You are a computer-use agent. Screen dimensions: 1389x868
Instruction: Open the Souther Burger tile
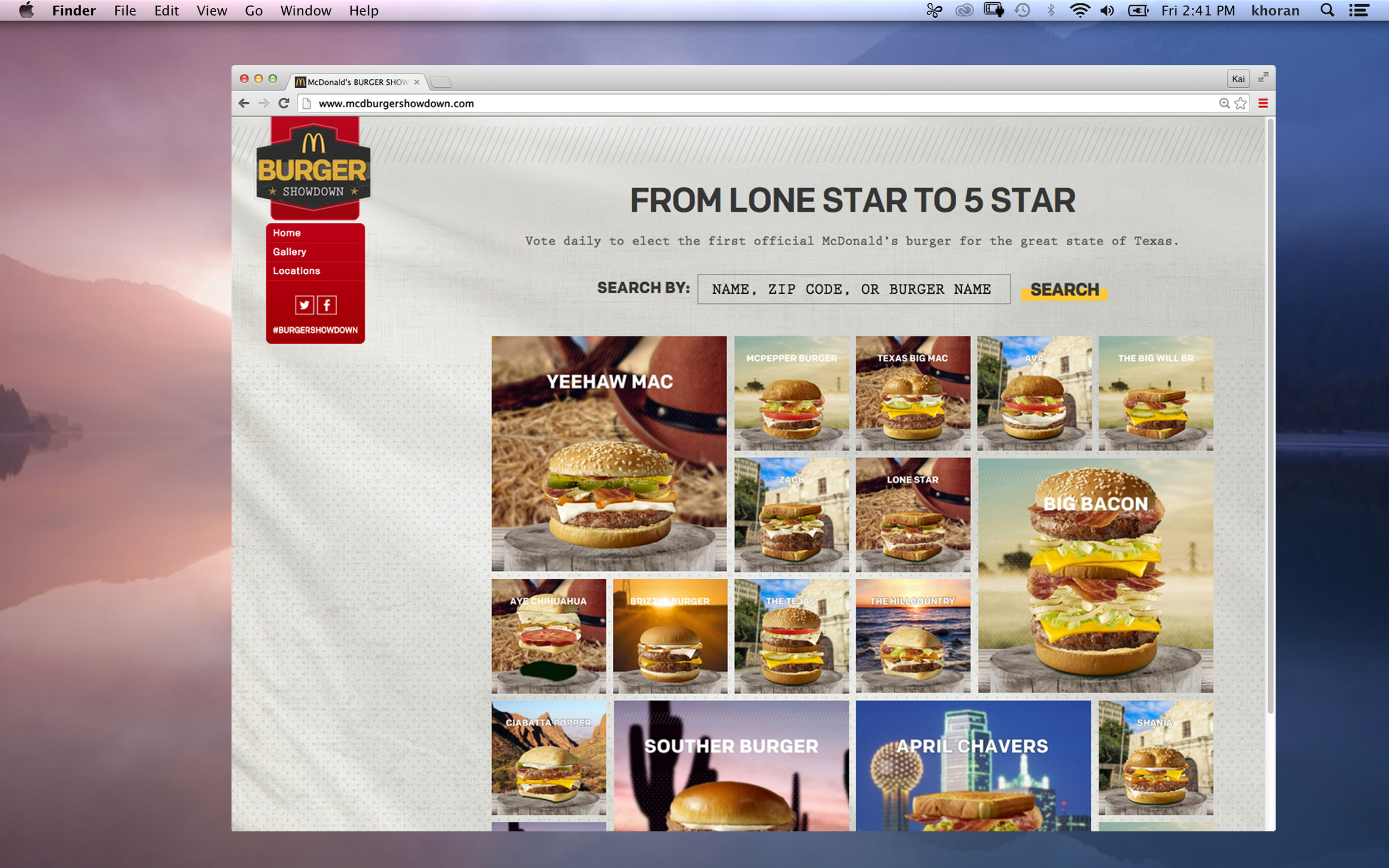coord(731,766)
